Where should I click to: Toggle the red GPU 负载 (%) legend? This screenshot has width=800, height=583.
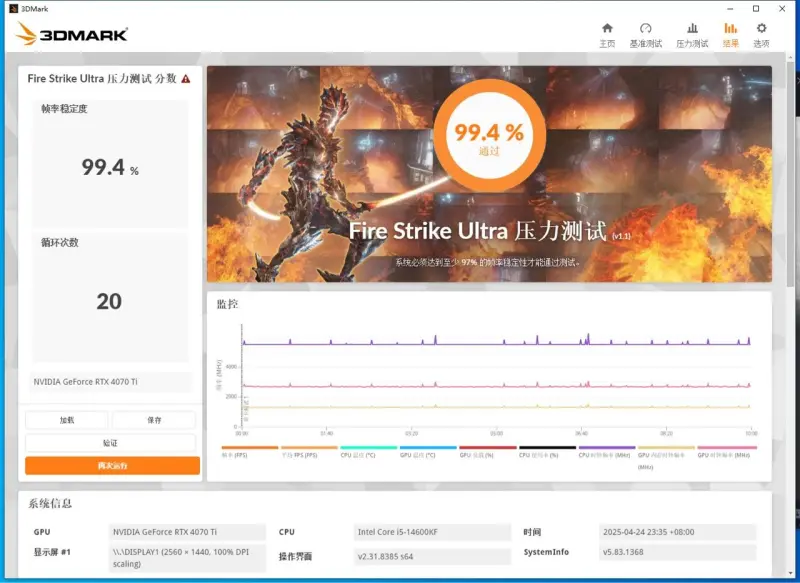pos(488,452)
